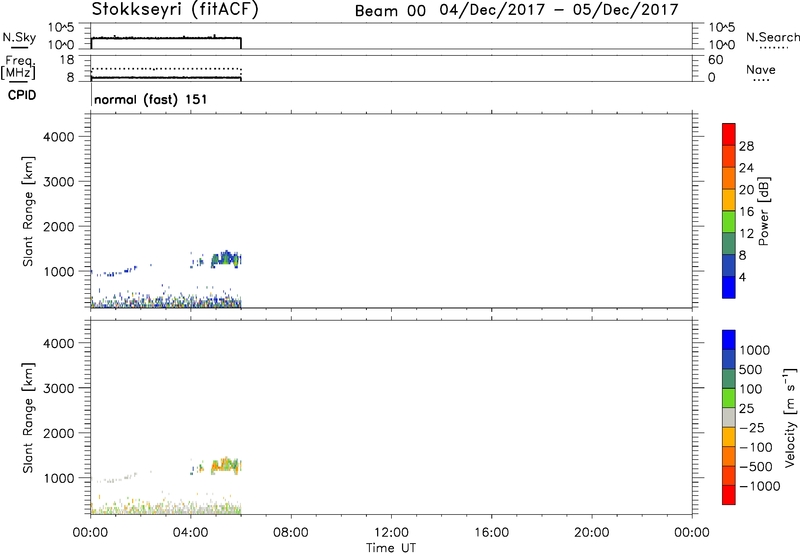
Task: Click the 20:00 time tick label
Action: tap(591, 533)
